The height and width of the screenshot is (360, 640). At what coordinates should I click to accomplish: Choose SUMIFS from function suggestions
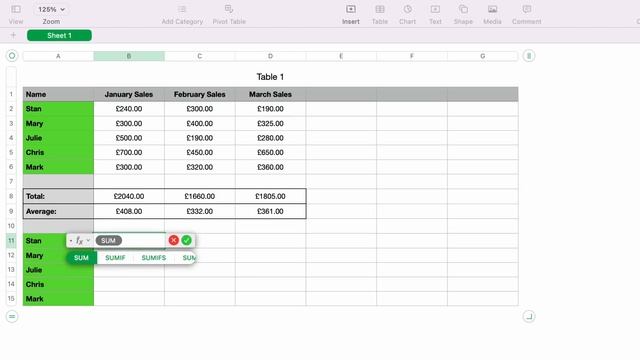coord(153,258)
